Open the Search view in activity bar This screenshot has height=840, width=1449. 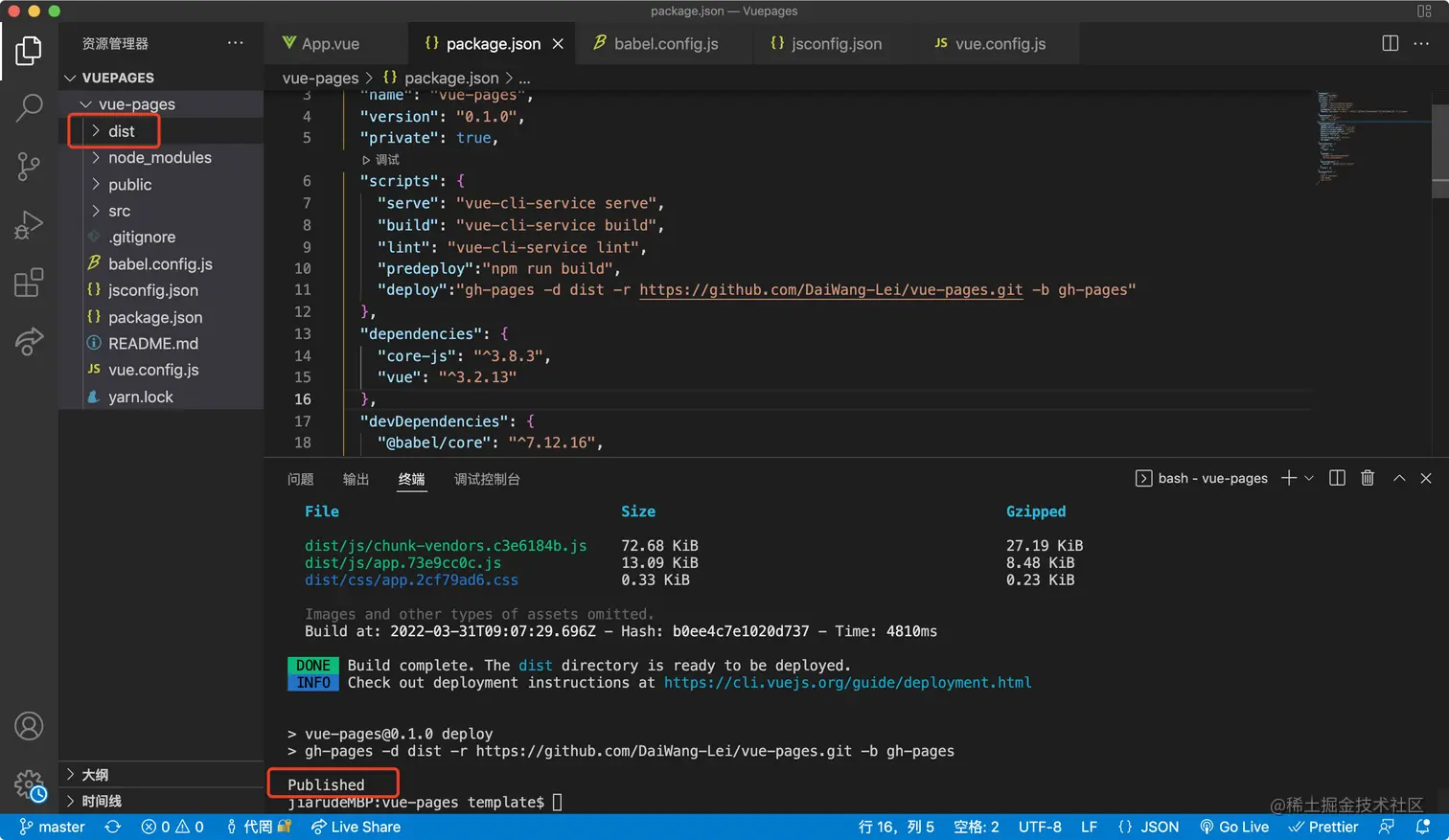pos(29,107)
